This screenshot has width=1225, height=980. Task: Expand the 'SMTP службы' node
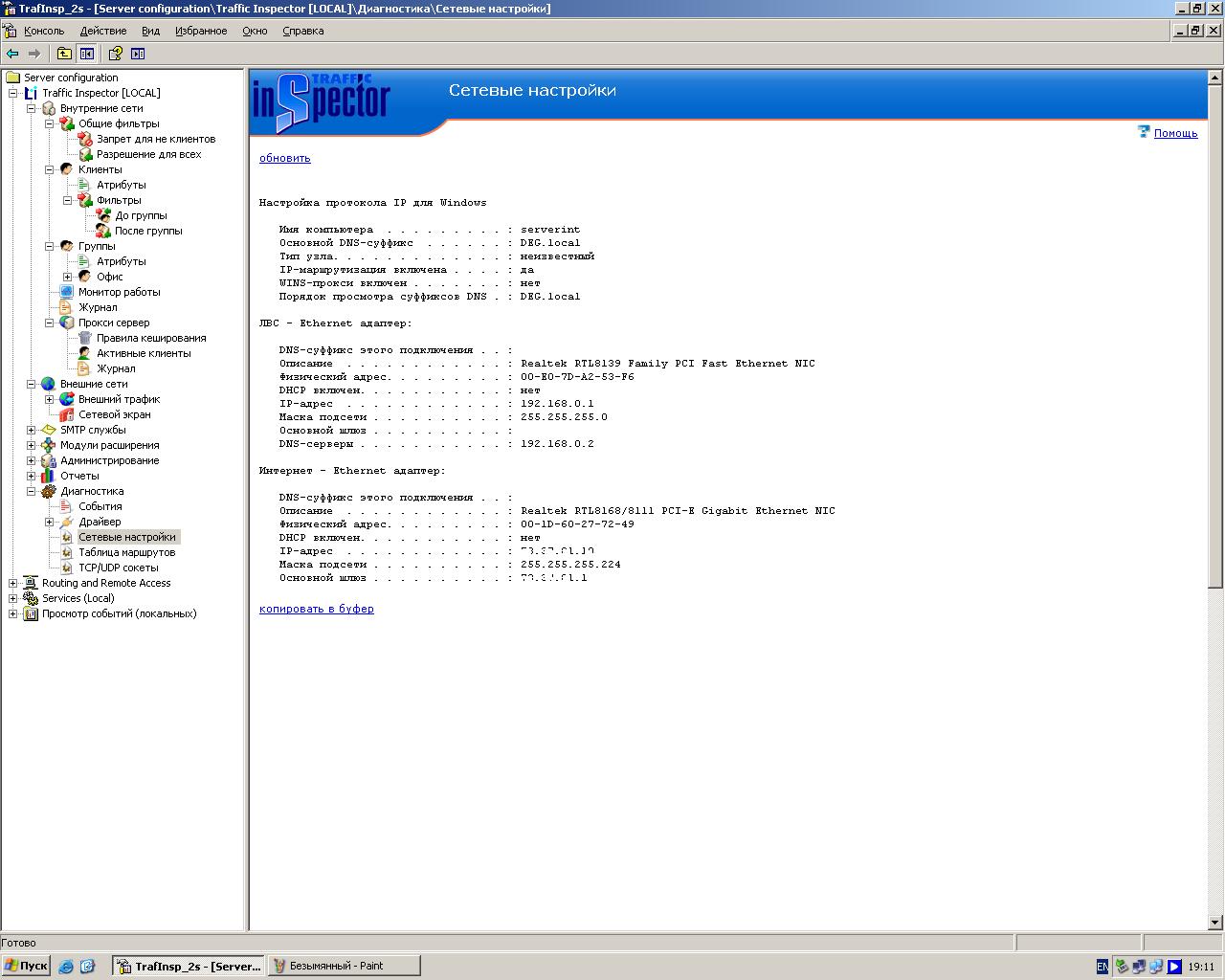32,430
